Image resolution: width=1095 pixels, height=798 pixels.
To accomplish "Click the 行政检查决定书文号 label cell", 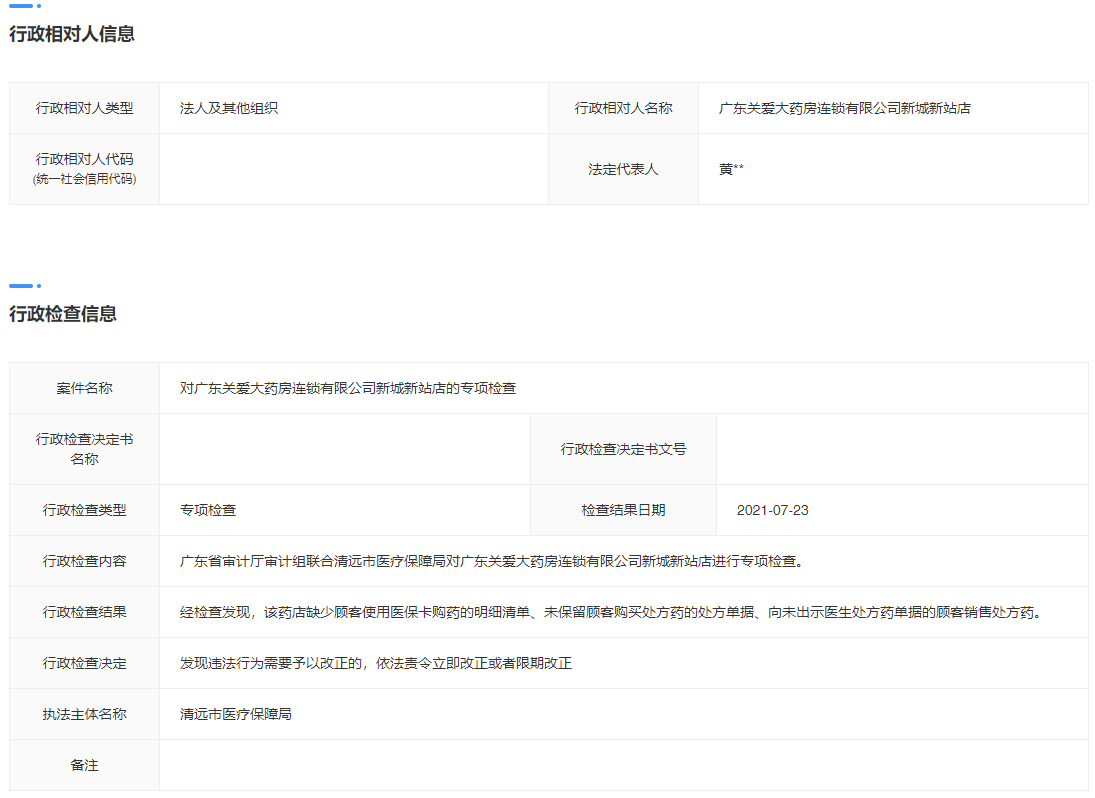I will tap(624, 449).
